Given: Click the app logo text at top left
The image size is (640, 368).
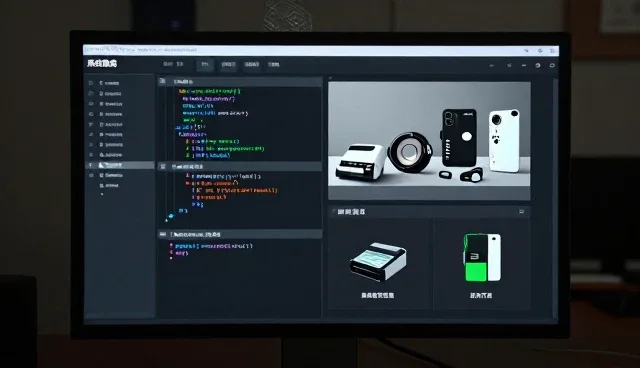Looking at the screenshot, I should pos(102,63).
